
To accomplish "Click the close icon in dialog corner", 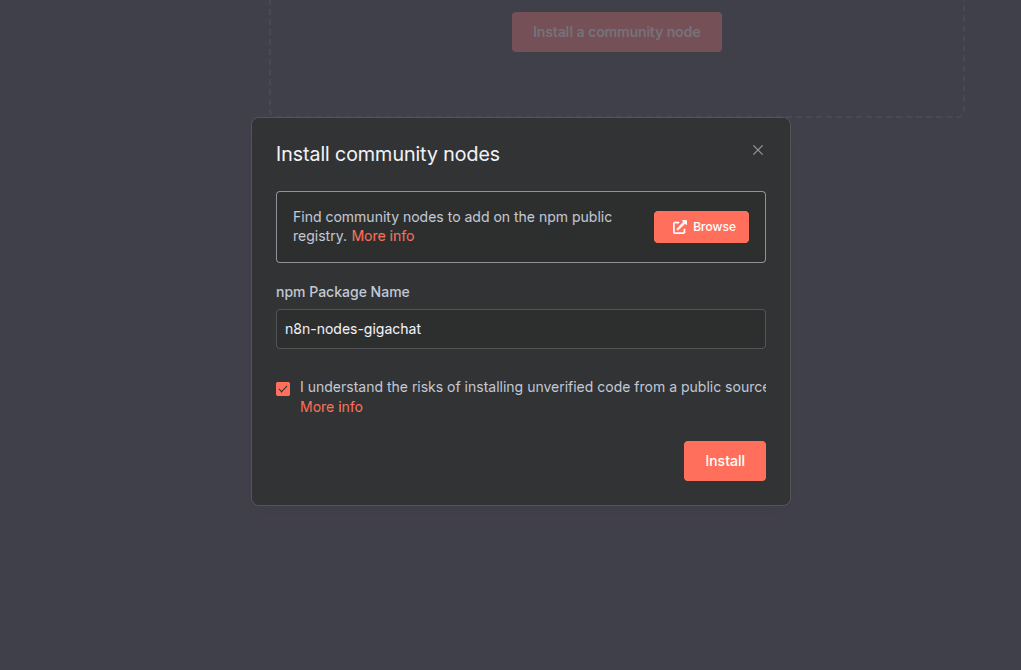I will [x=757, y=149].
